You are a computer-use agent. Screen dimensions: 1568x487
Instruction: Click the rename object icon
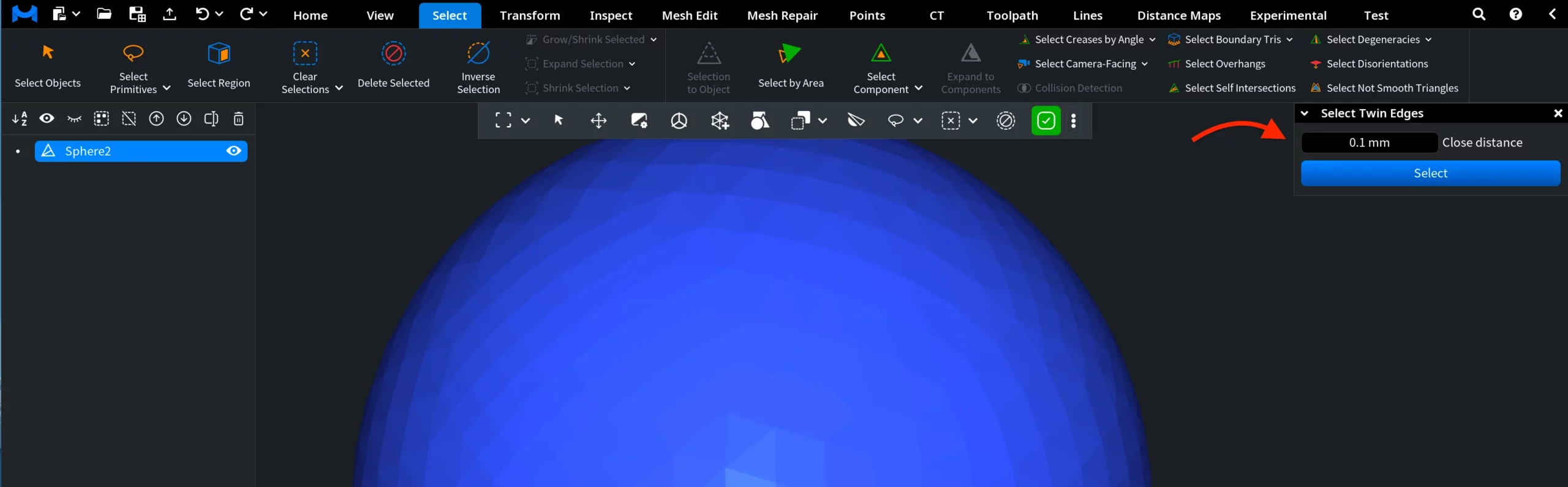click(x=211, y=118)
